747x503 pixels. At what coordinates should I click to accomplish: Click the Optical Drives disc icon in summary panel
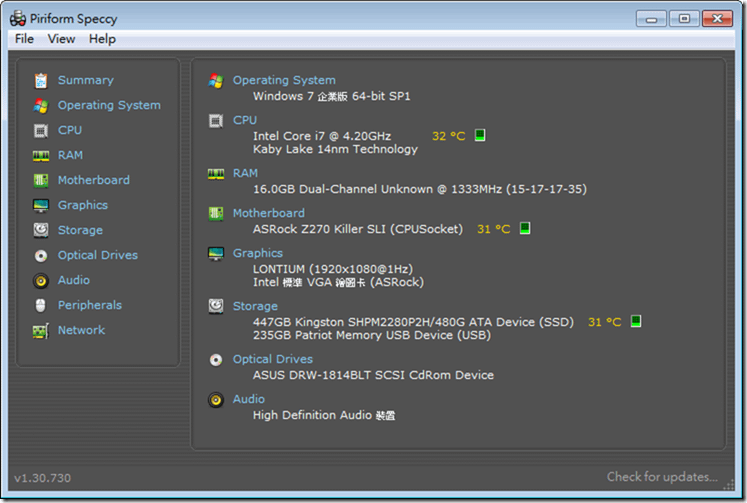click(216, 360)
